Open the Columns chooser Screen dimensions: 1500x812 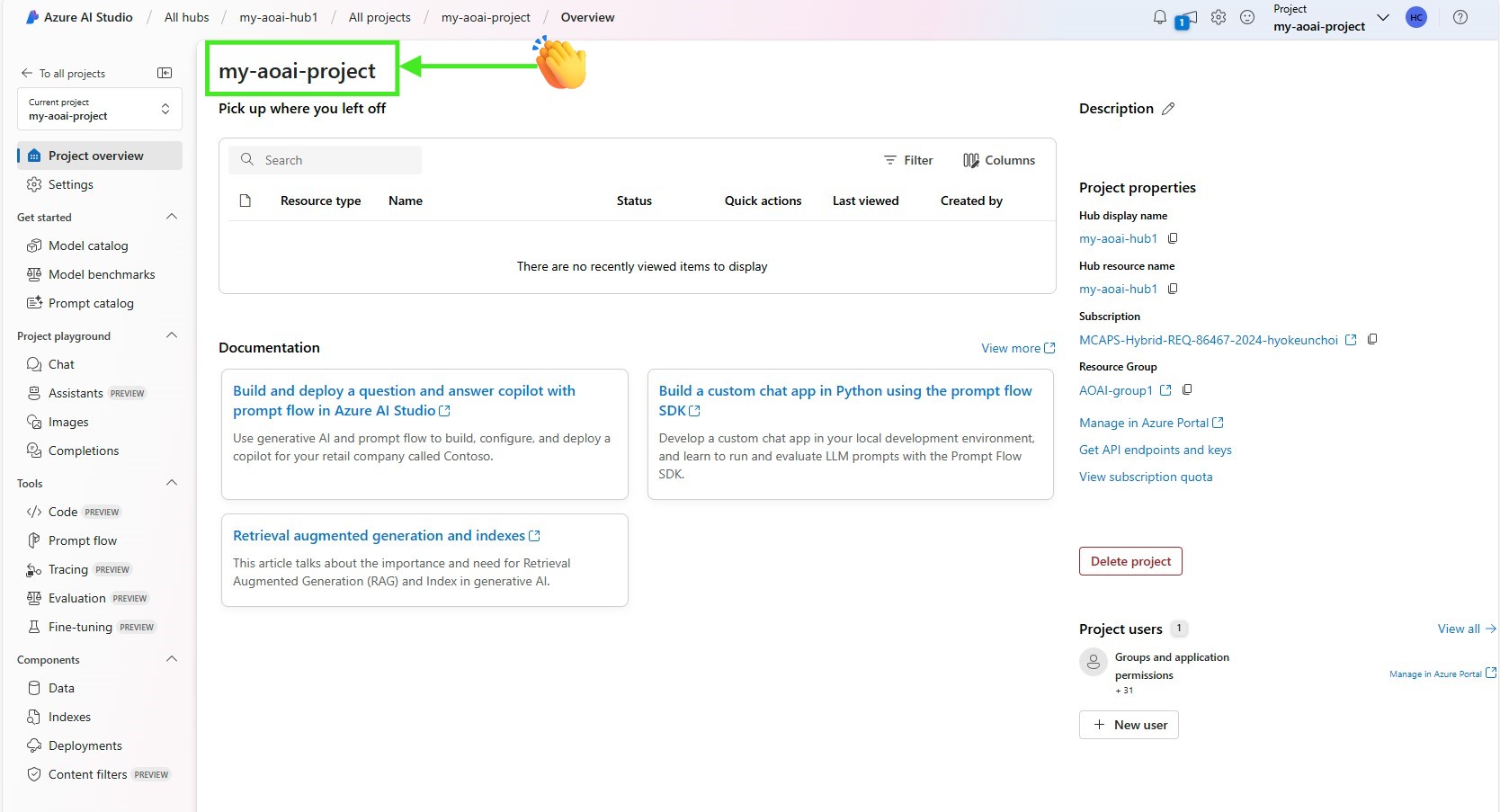coord(999,160)
